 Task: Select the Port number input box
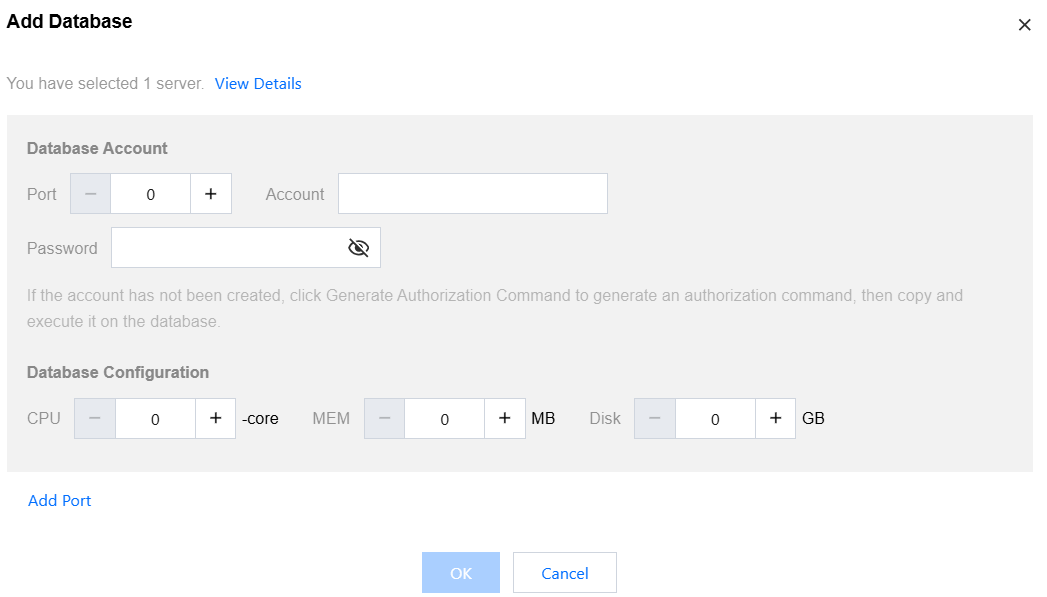pos(150,194)
